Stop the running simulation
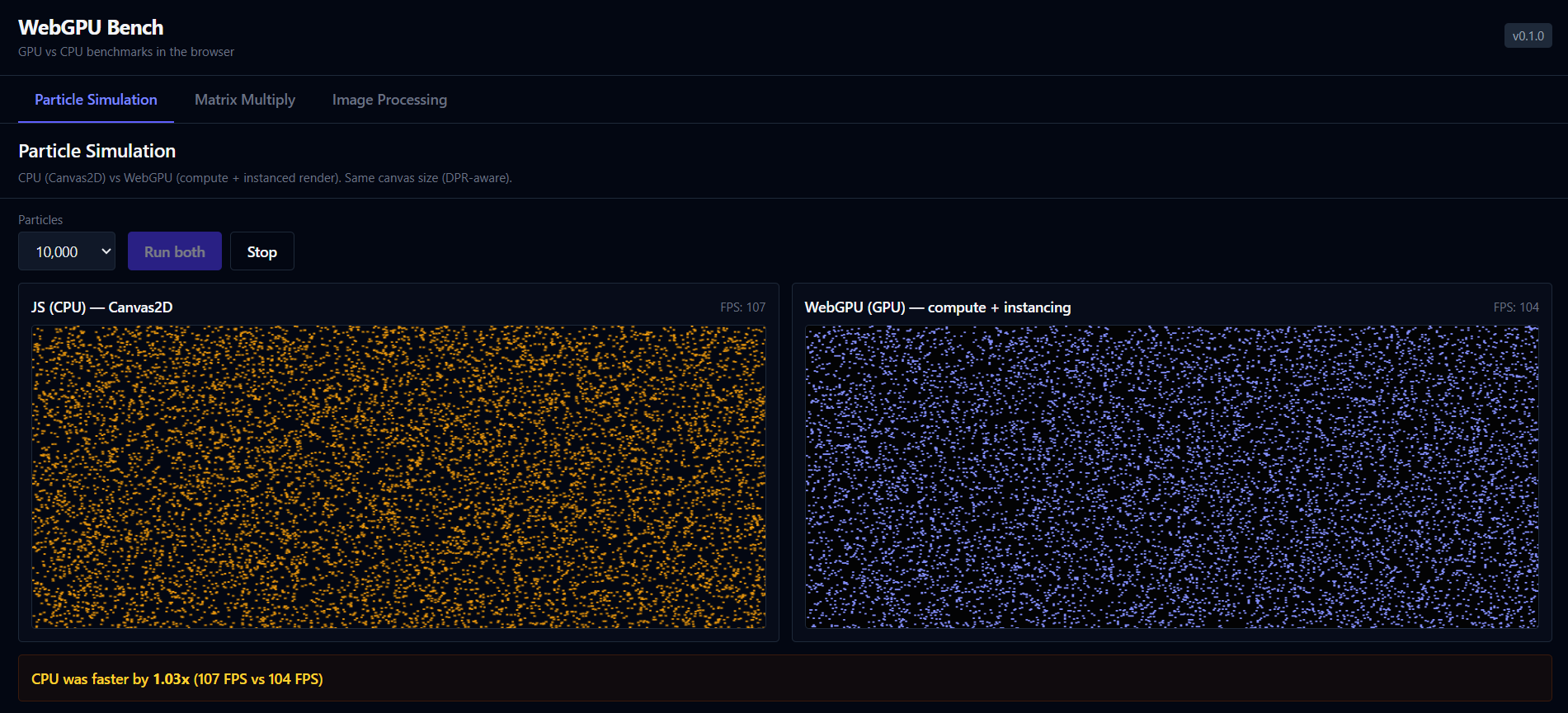The height and width of the screenshot is (713, 1568). 262,251
